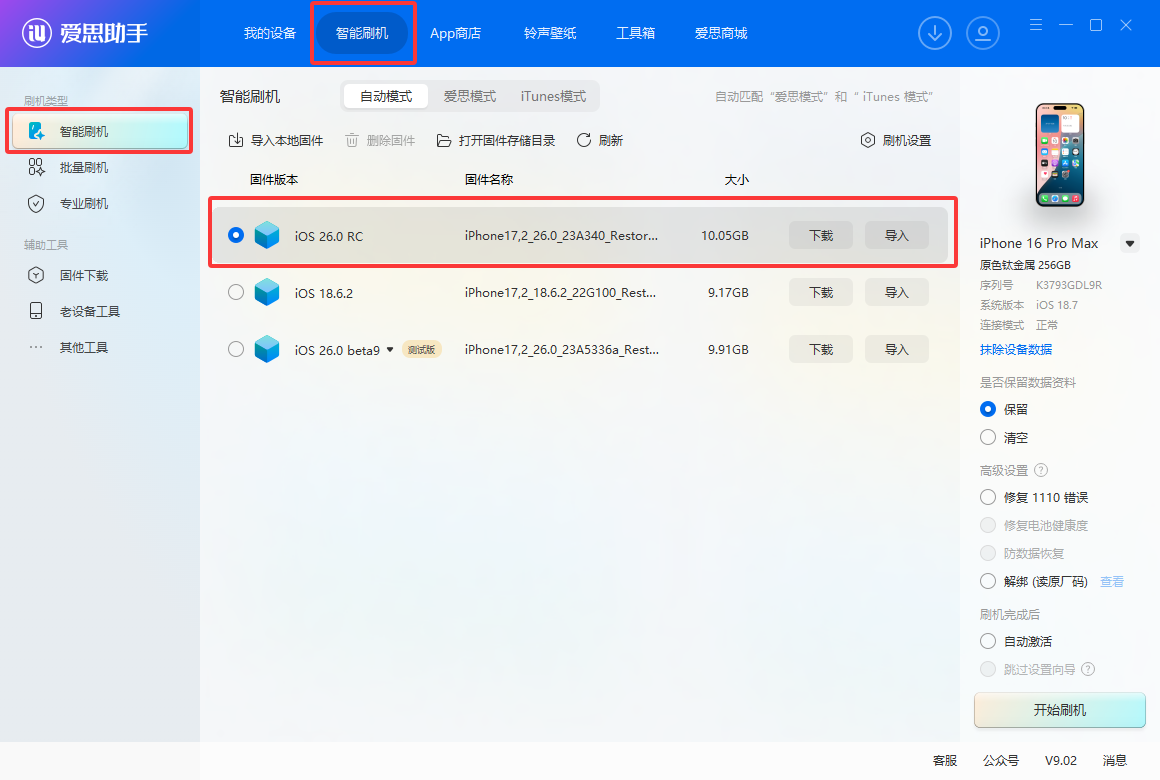The image size is (1160, 780).
Task: Open the hamburger menu near window controls
Action: click(x=1035, y=24)
